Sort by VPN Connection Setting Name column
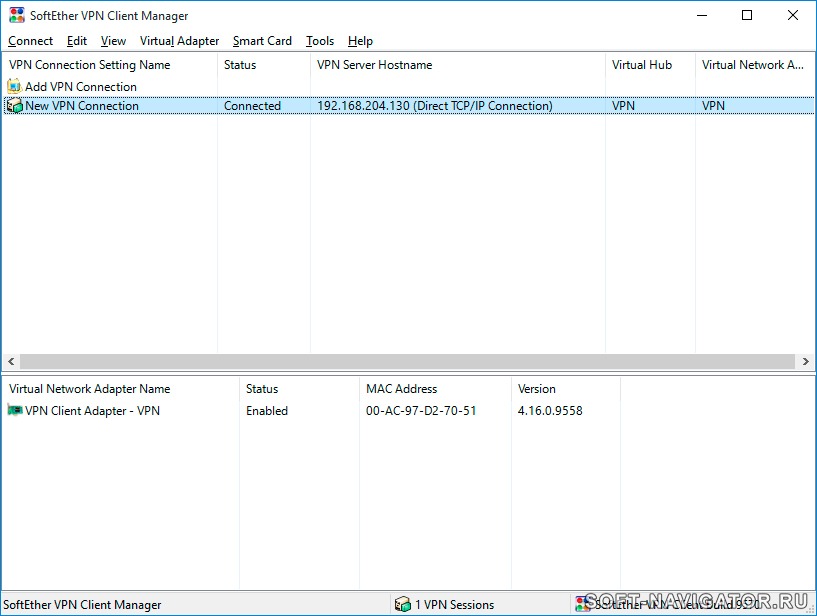The image size is (817, 616). coord(110,65)
